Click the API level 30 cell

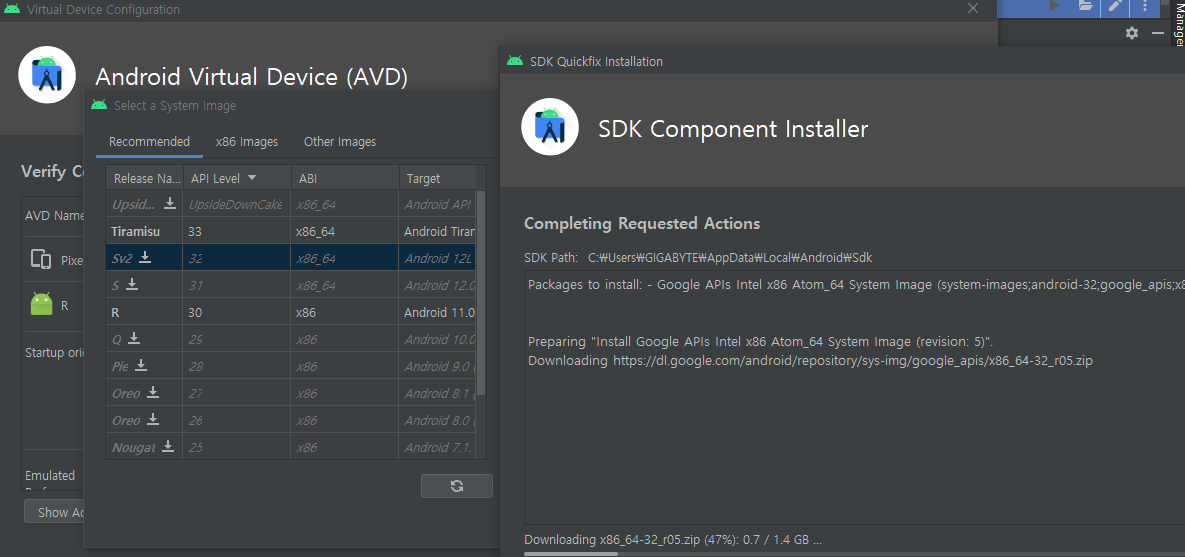[237, 312]
